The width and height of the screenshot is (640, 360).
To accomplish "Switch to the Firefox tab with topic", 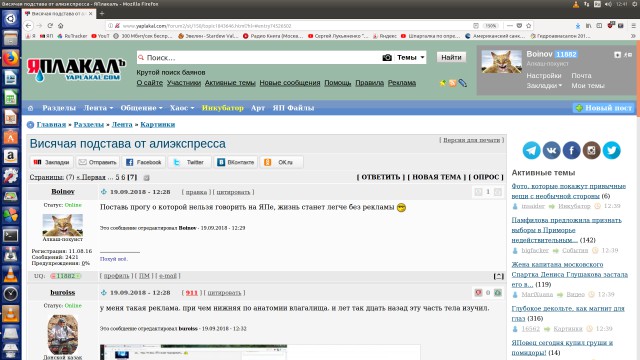I will coord(59,13).
